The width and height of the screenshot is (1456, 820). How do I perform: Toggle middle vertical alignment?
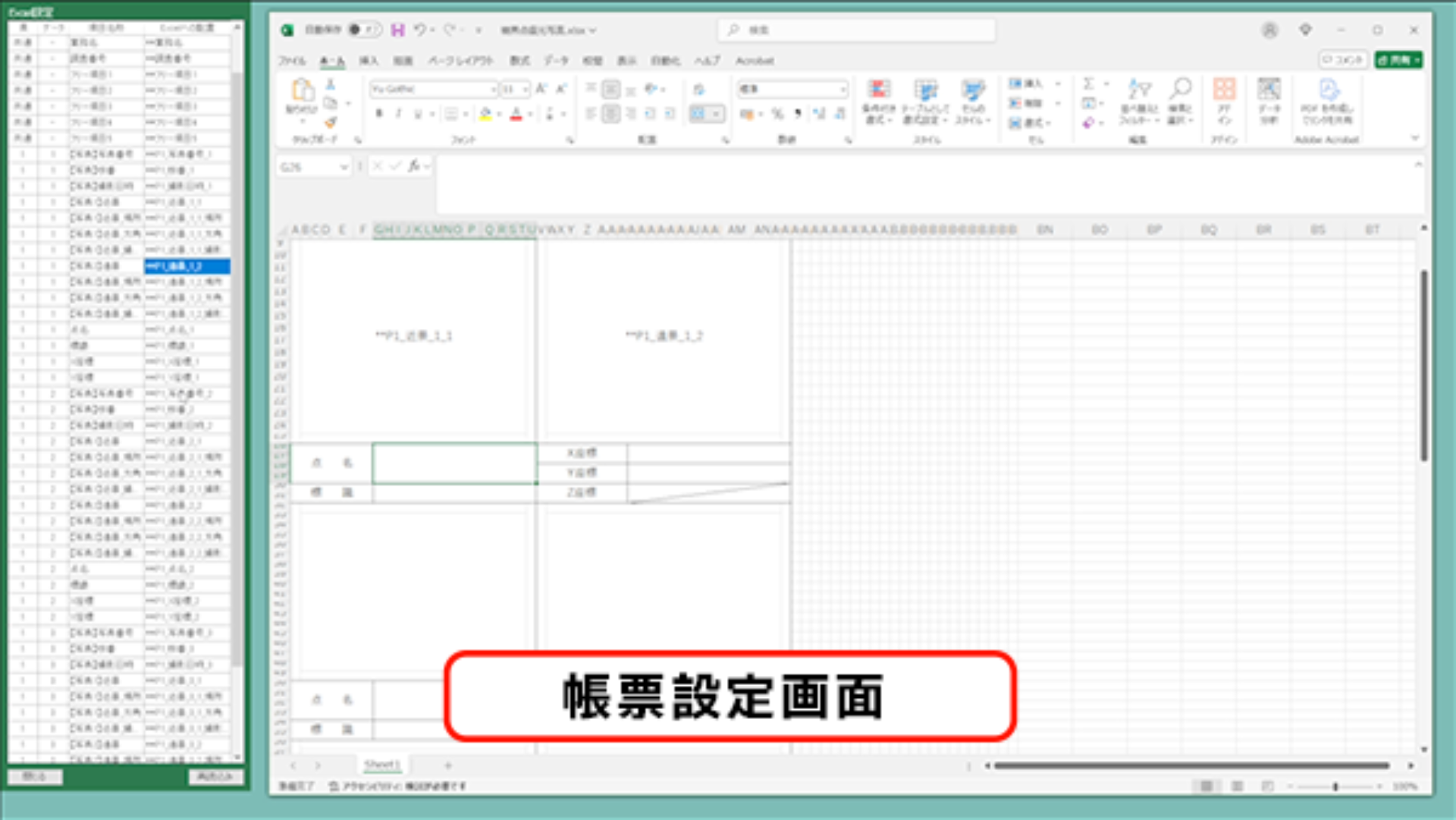tap(611, 90)
